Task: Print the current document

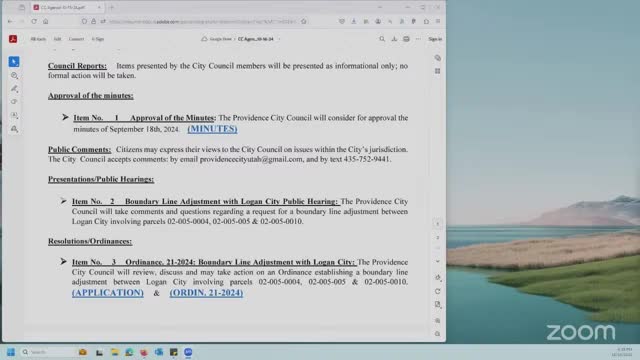Action: pyautogui.click(x=406, y=39)
